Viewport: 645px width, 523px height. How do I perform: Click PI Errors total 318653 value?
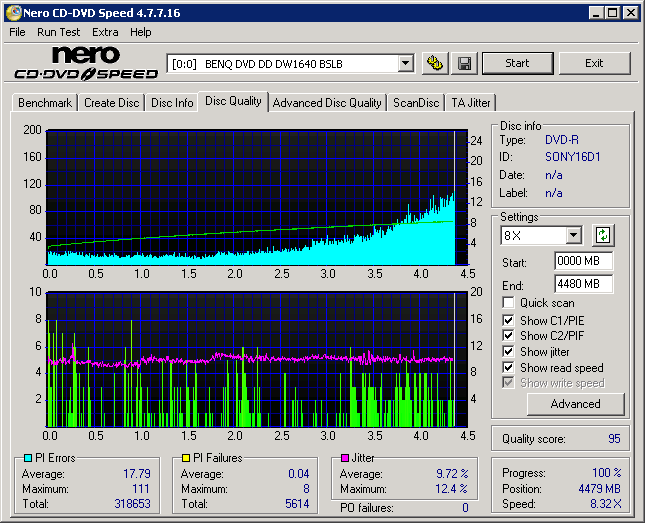(x=132, y=504)
